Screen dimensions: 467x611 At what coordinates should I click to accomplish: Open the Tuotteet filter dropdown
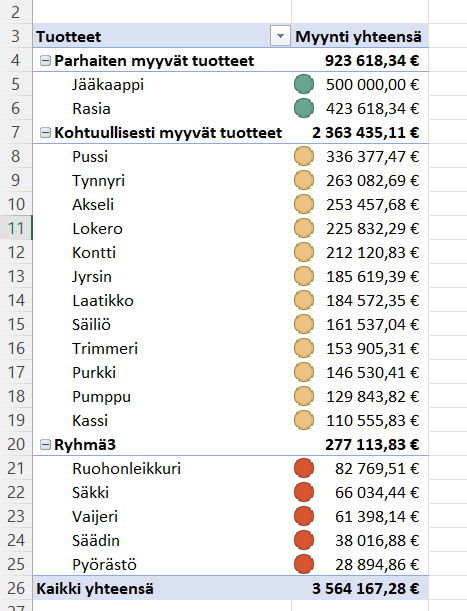[x=280, y=36]
